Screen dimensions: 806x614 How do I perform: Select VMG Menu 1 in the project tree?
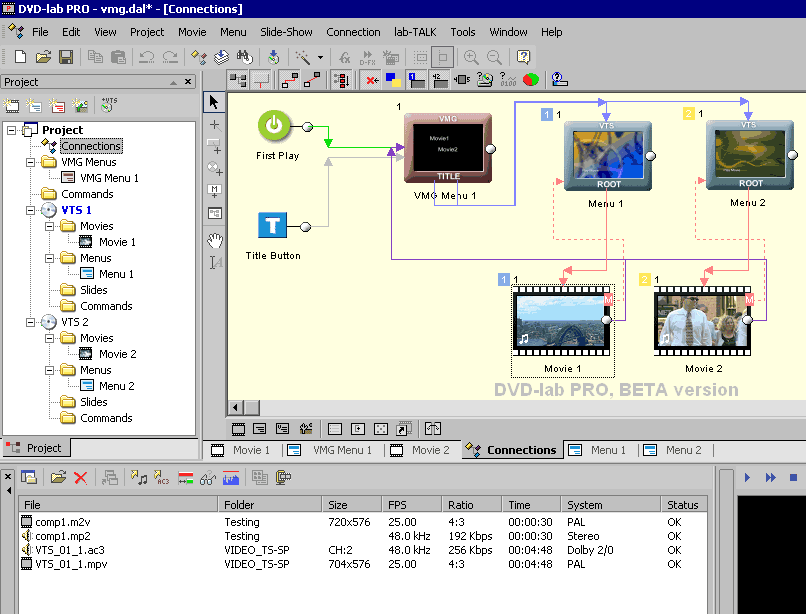(x=109, y=178)
